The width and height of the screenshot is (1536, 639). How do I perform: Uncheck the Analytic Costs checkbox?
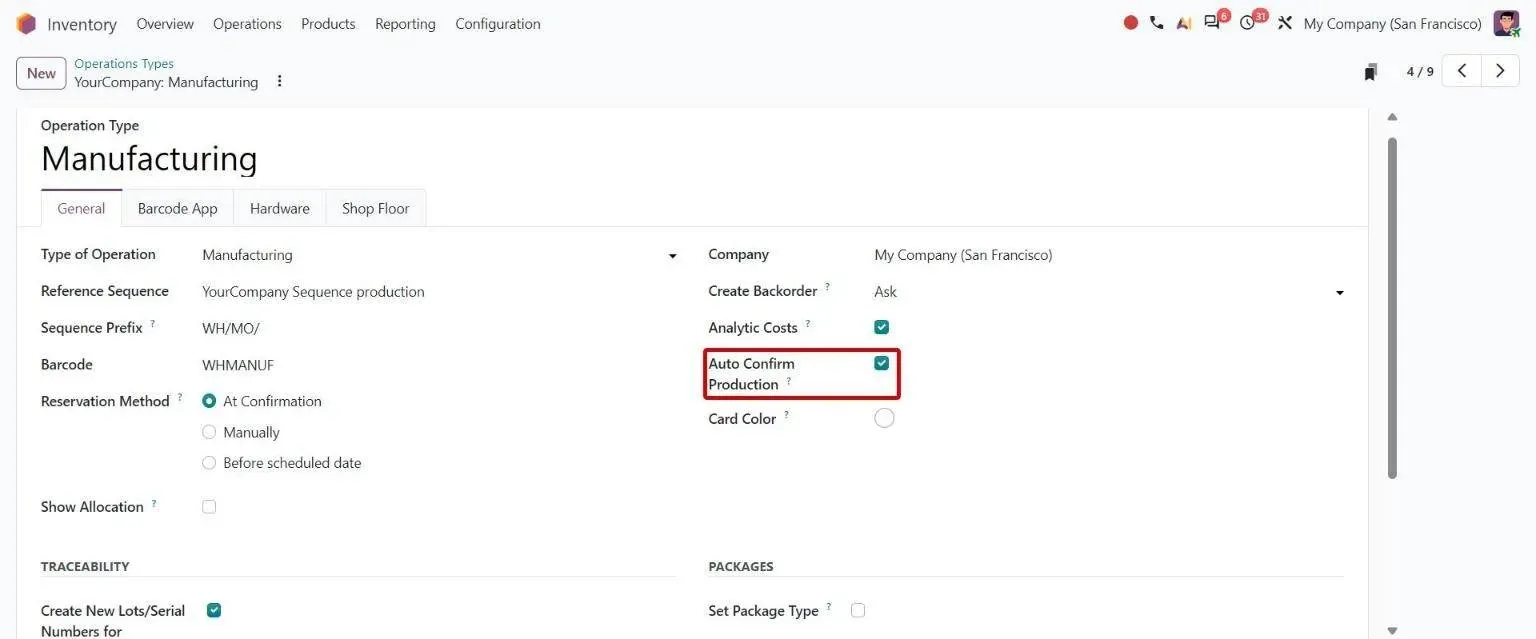(881, 327)
